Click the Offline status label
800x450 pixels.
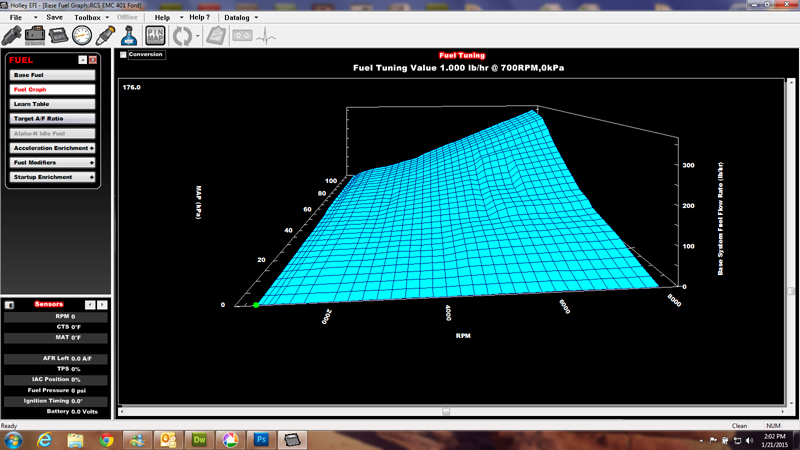pos(128,17)
